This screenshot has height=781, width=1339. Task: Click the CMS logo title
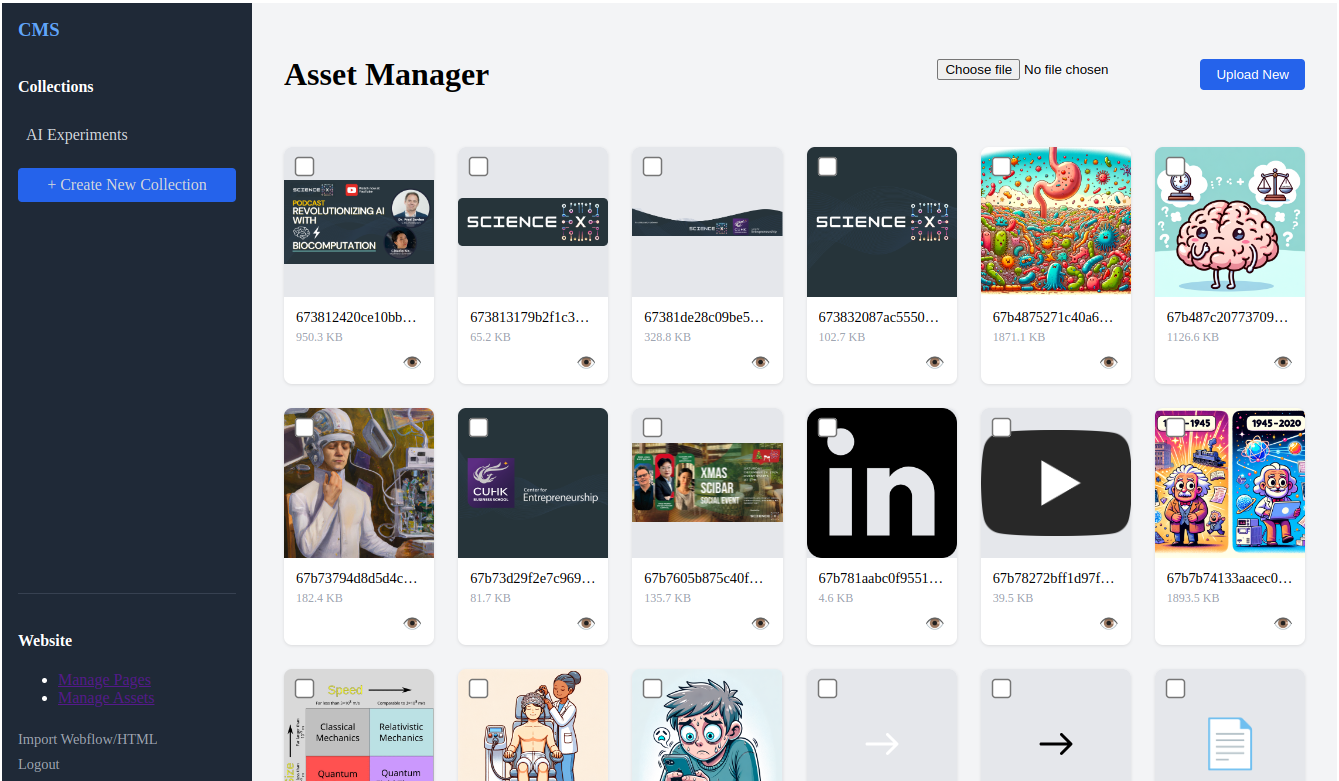pos(39,29)
